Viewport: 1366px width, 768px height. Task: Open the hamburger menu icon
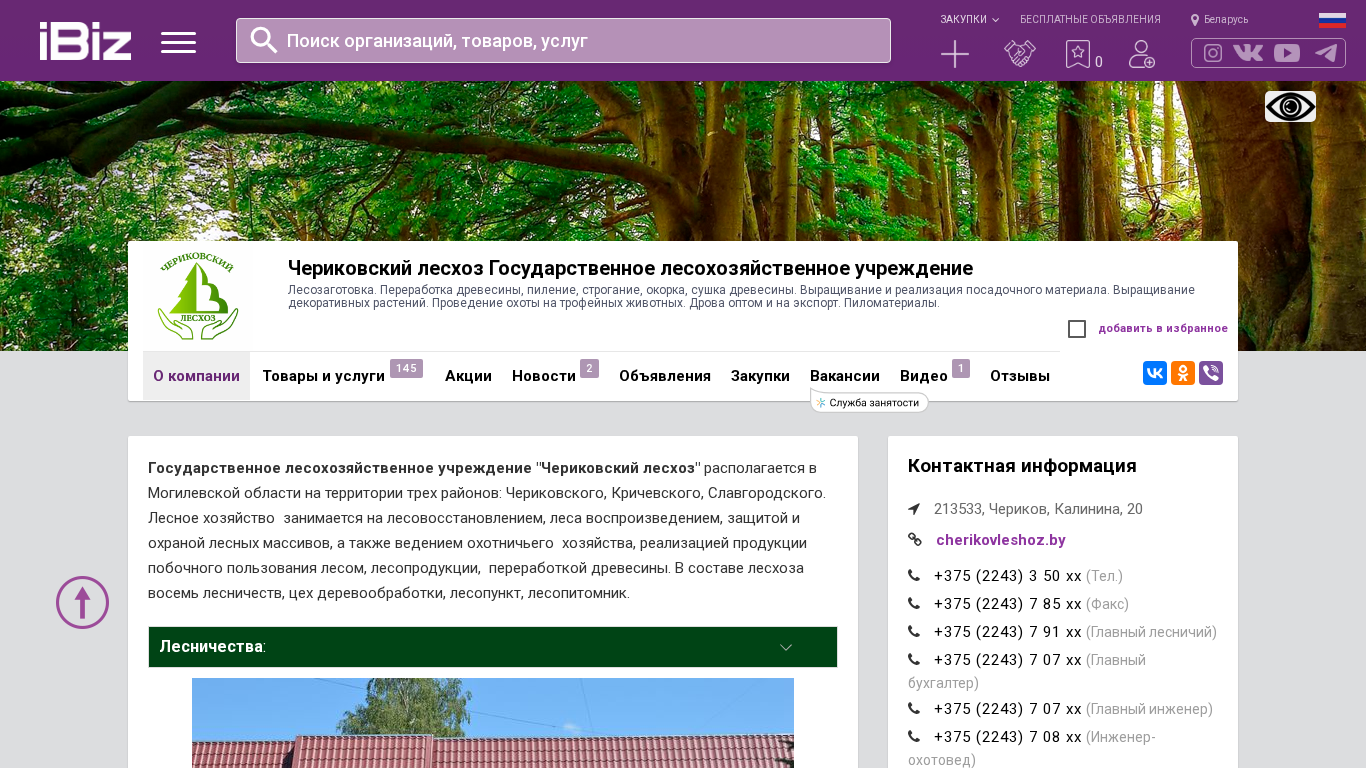[178, 42]
